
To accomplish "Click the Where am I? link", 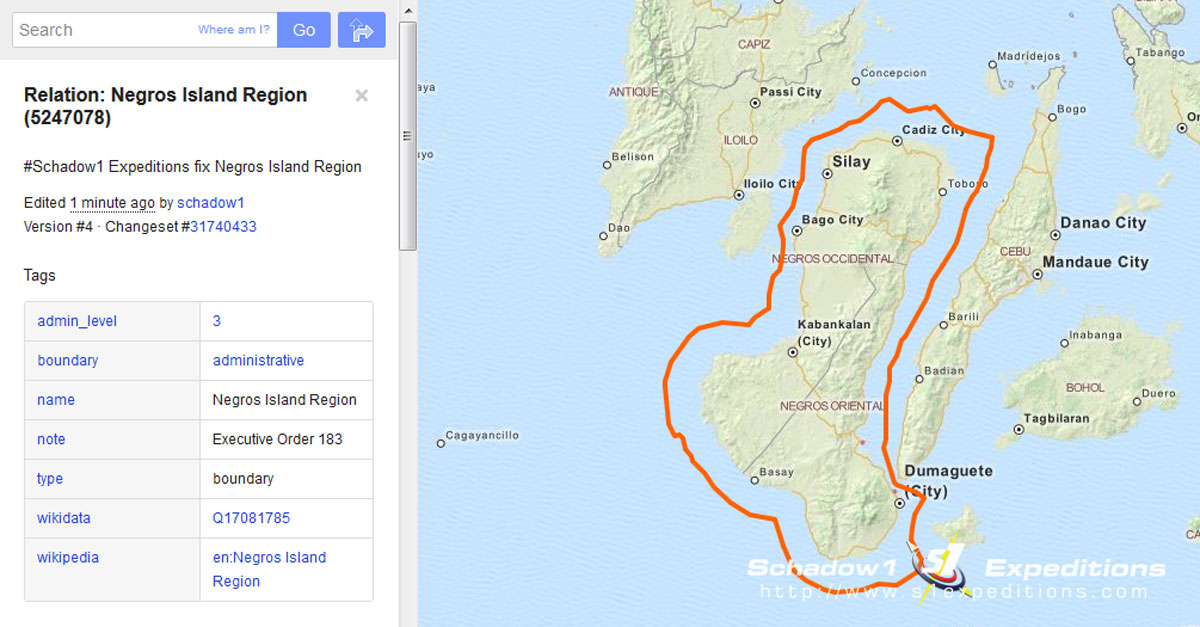I will click(232, 29).
